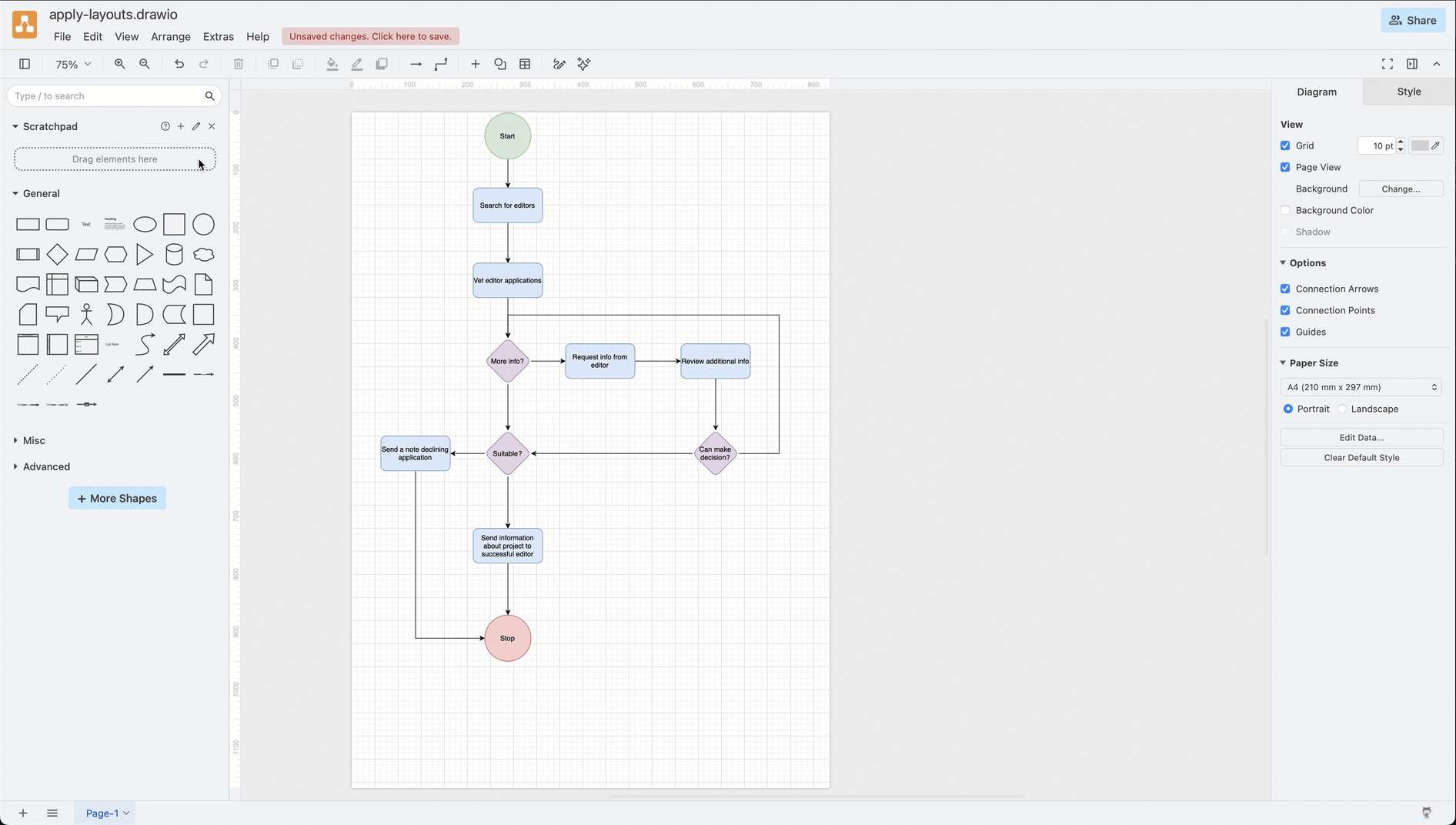Expand the Advanced shapes section
The width and height of the screenshot is (1456, 825).
(x=15, y=466)
